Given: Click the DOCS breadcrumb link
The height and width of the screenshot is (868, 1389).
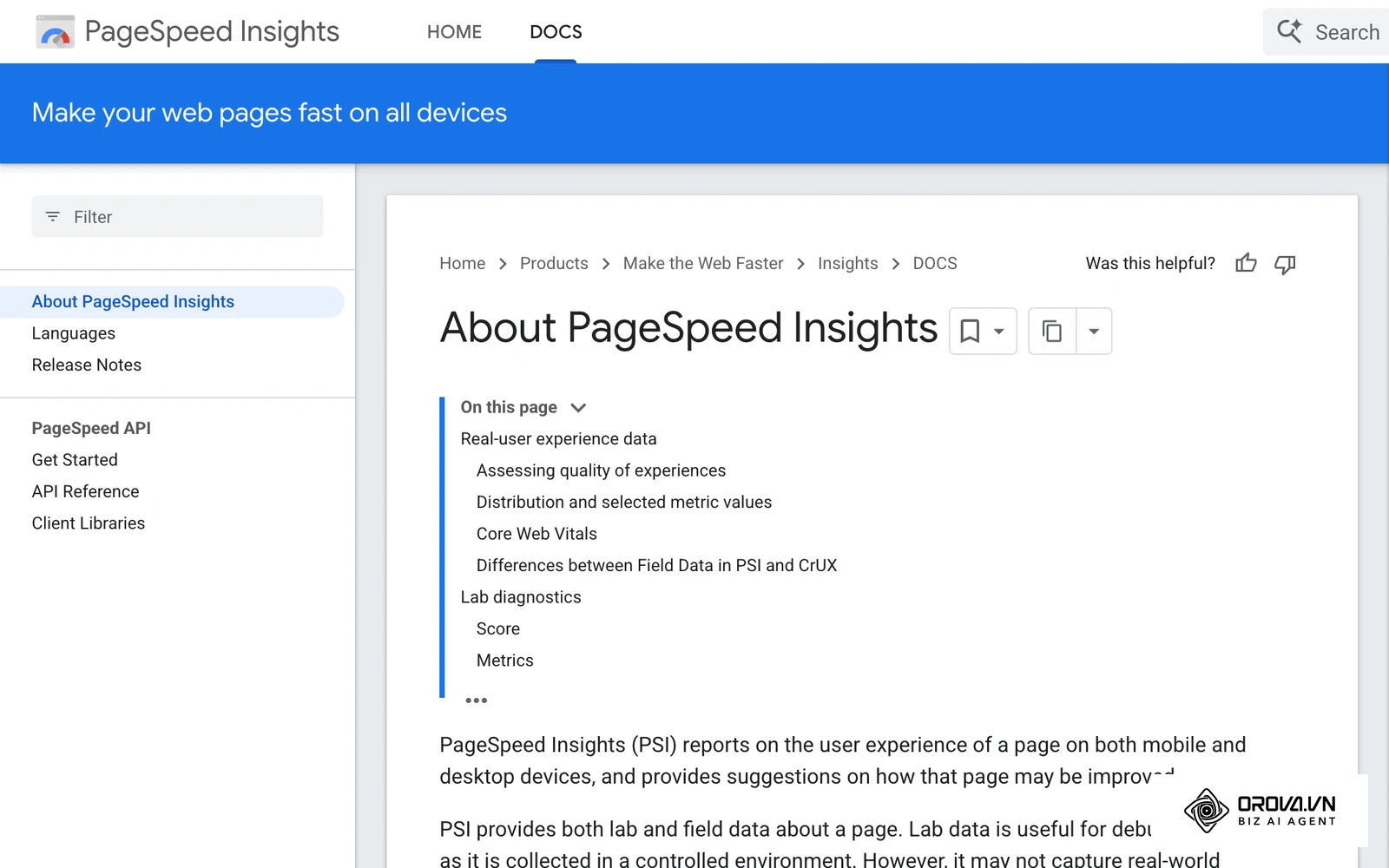Looking at the screenshot, I should pos(935,263).
